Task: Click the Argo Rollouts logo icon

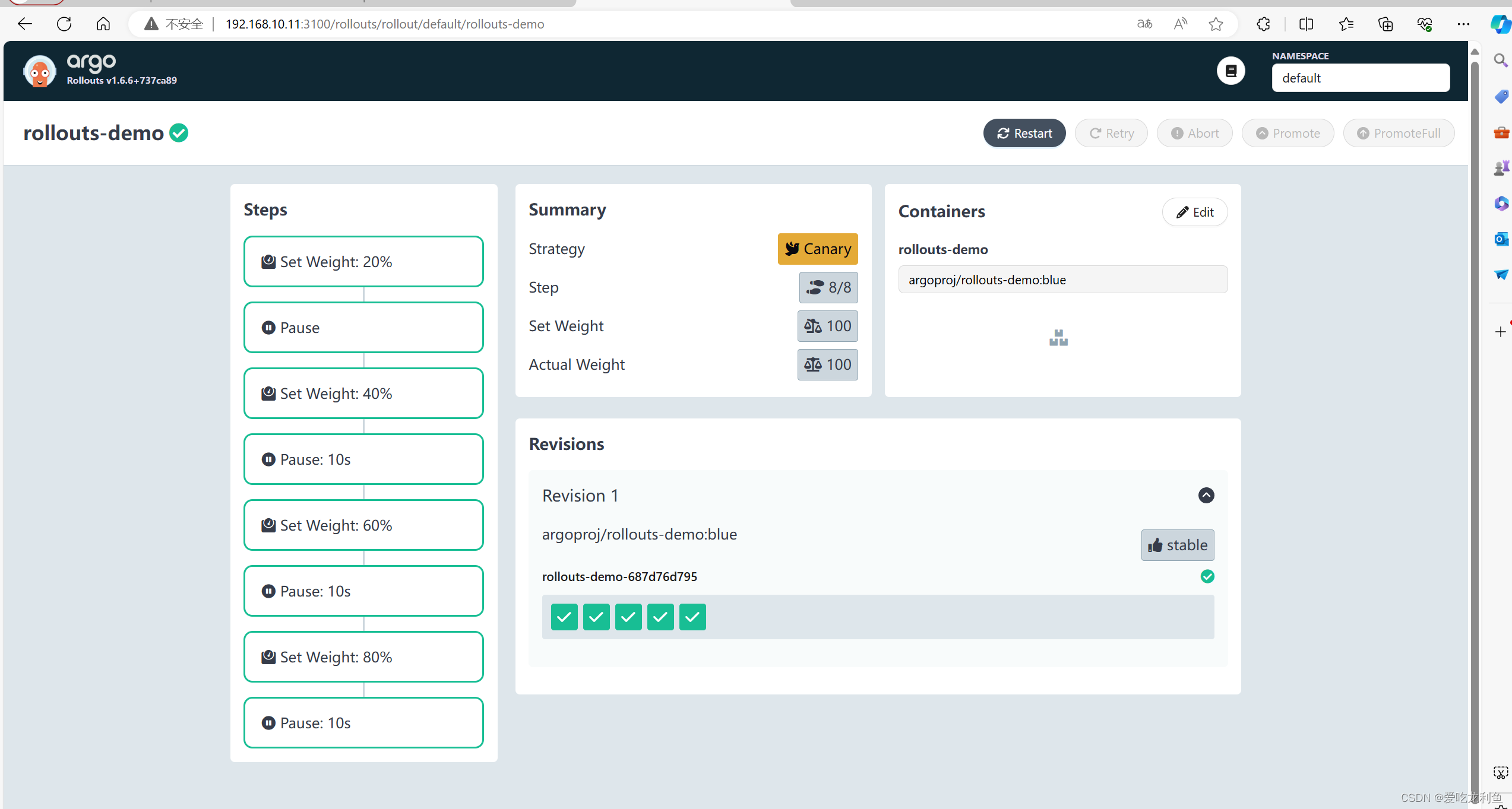Action: point(39,69)
